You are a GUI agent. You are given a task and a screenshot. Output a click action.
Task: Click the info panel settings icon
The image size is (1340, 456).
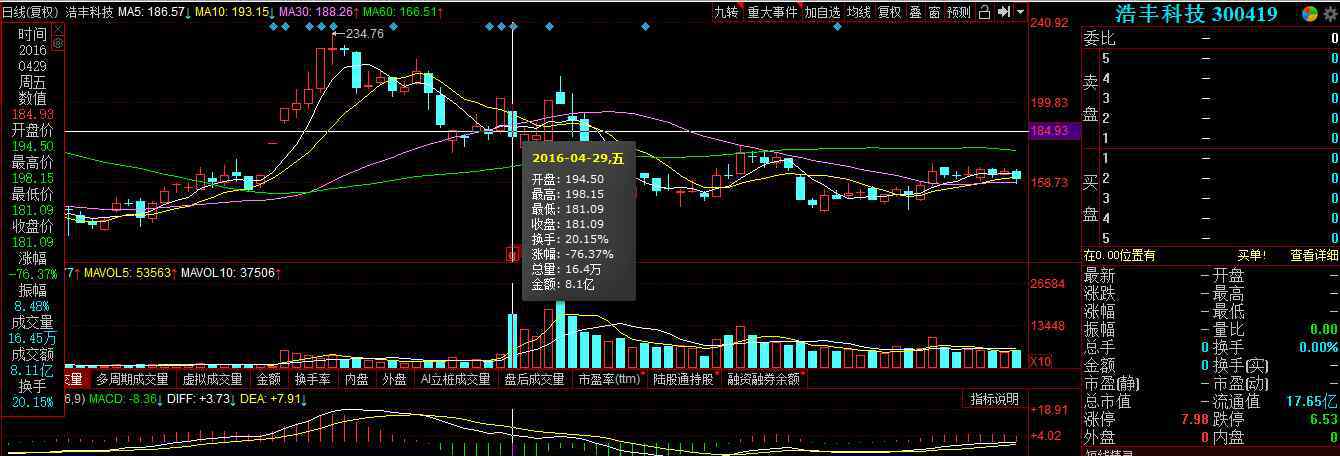[57, 44]
